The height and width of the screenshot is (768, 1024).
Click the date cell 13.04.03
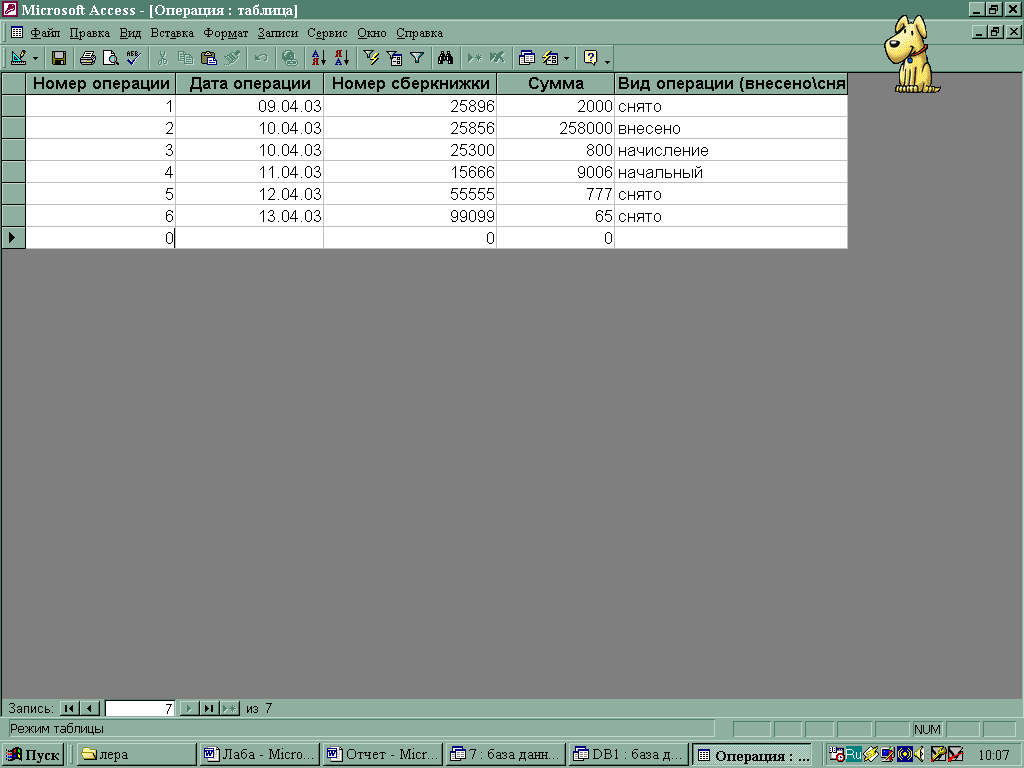[249, 216]
